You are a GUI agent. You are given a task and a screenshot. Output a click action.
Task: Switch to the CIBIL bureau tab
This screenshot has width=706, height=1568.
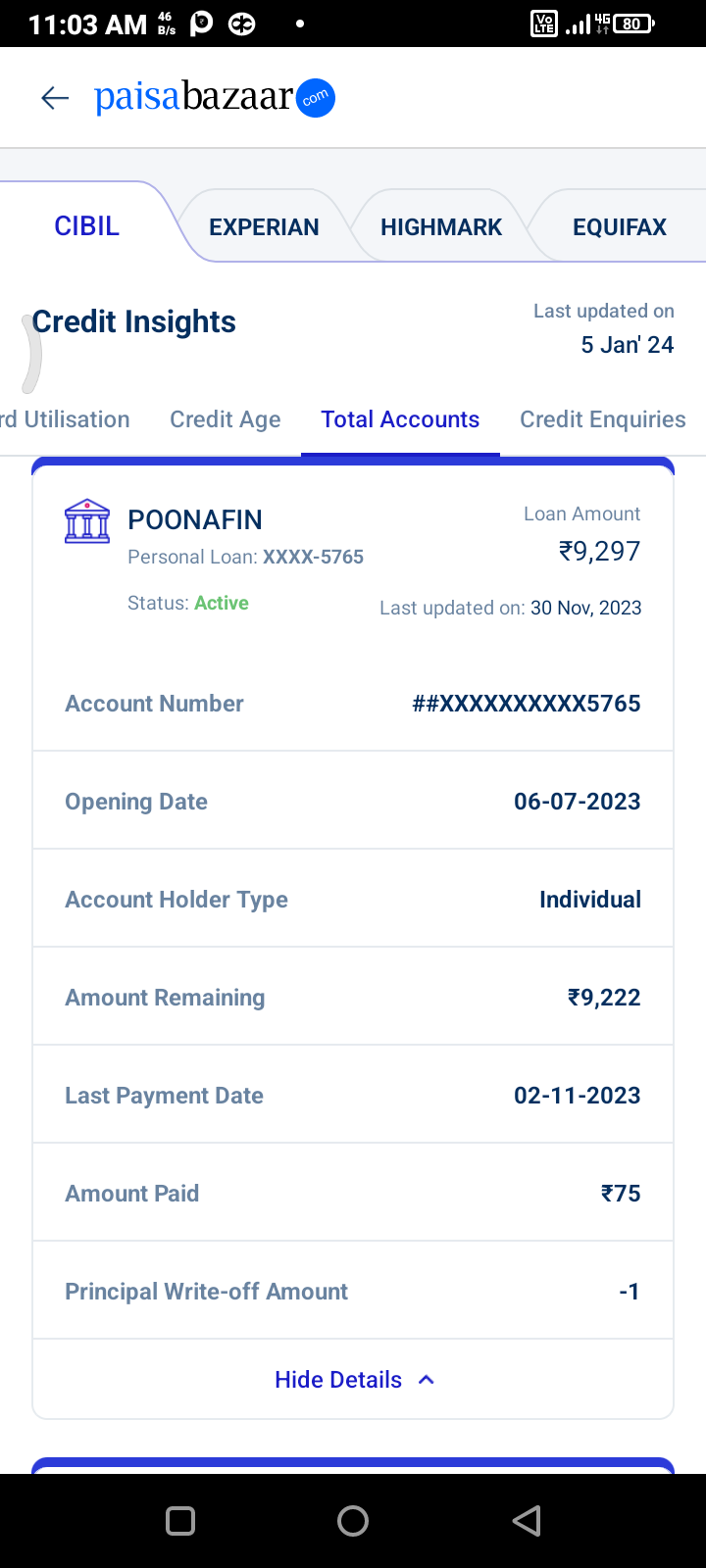click(87, 226)
